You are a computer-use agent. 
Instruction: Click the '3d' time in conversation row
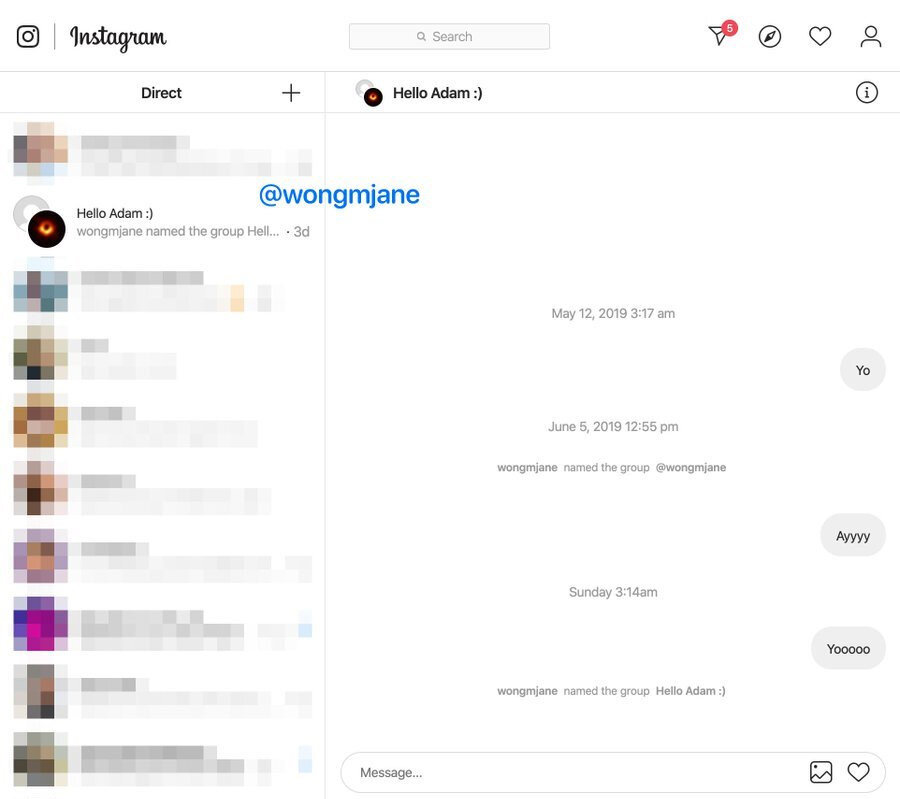tap(301, 231)
